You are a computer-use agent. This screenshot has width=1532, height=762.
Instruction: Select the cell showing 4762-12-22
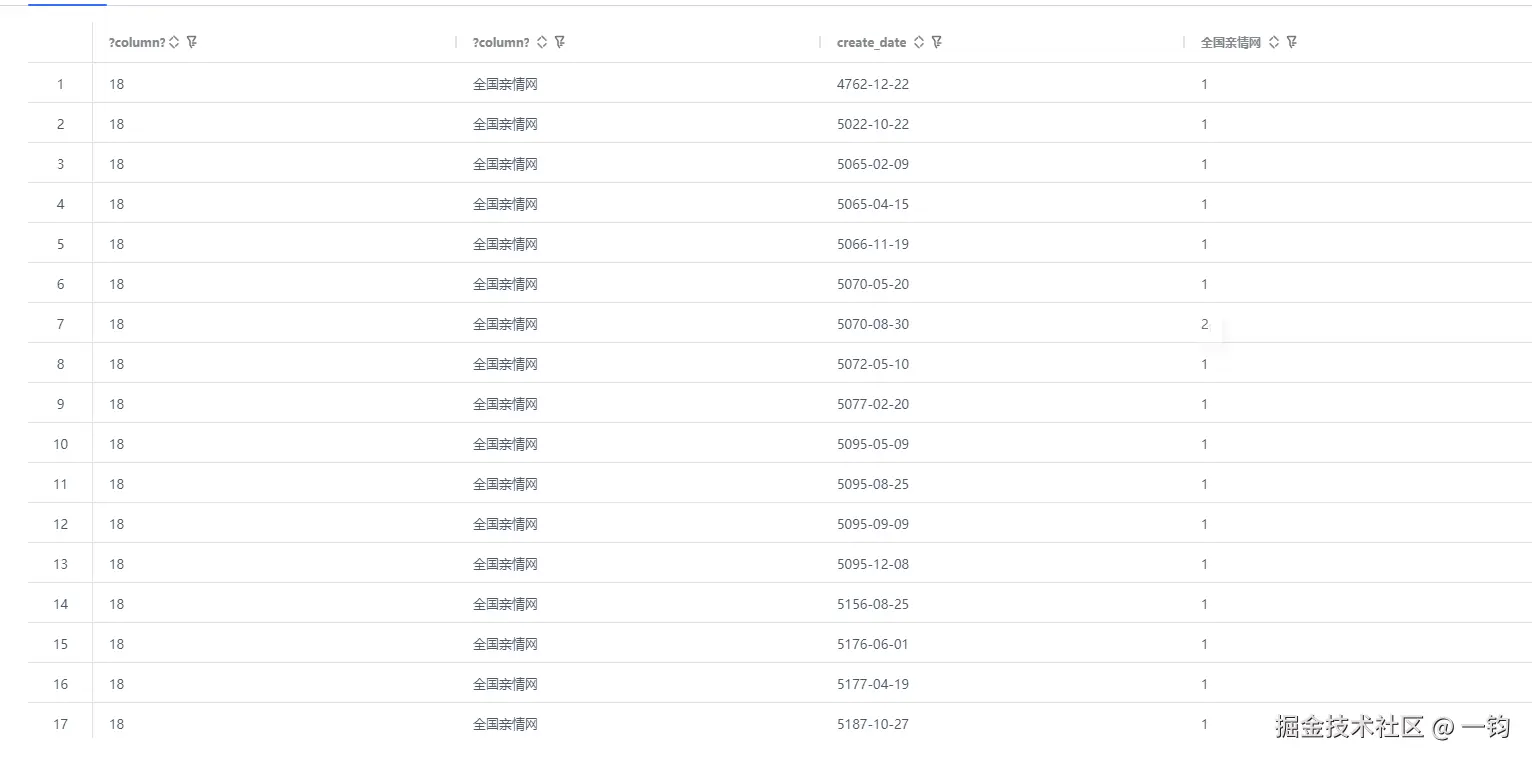pyautogui.click(x=872, y=83)
